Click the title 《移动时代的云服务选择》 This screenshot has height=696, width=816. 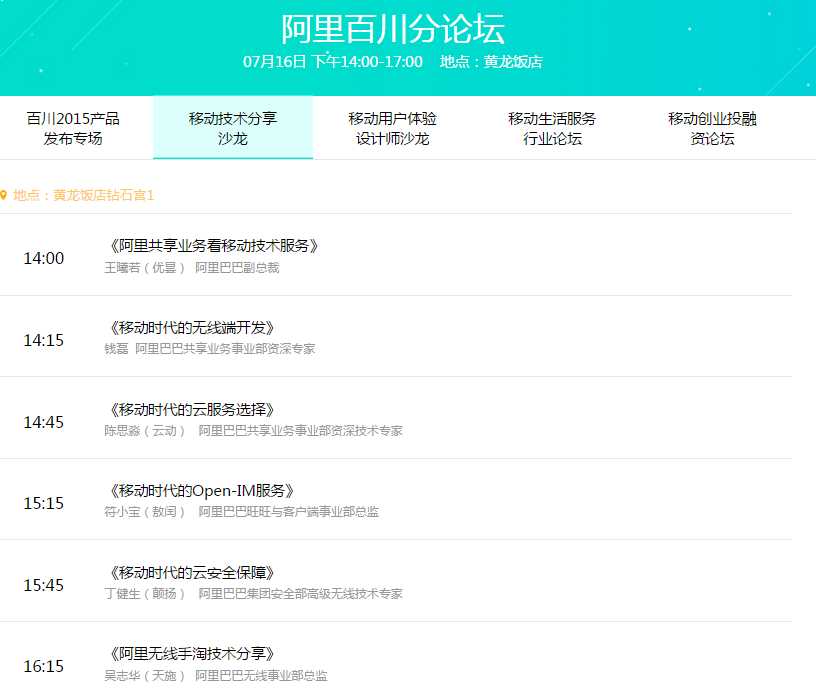[x=192, y=409]
